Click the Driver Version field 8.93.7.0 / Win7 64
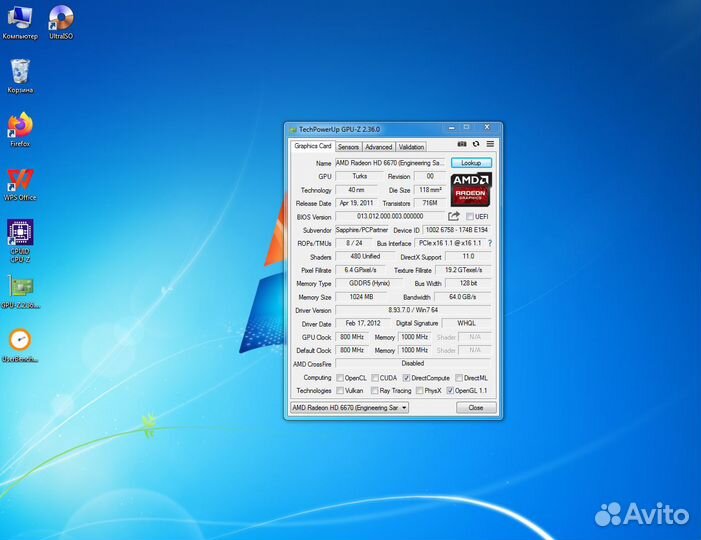 click(x=413, y=310)
